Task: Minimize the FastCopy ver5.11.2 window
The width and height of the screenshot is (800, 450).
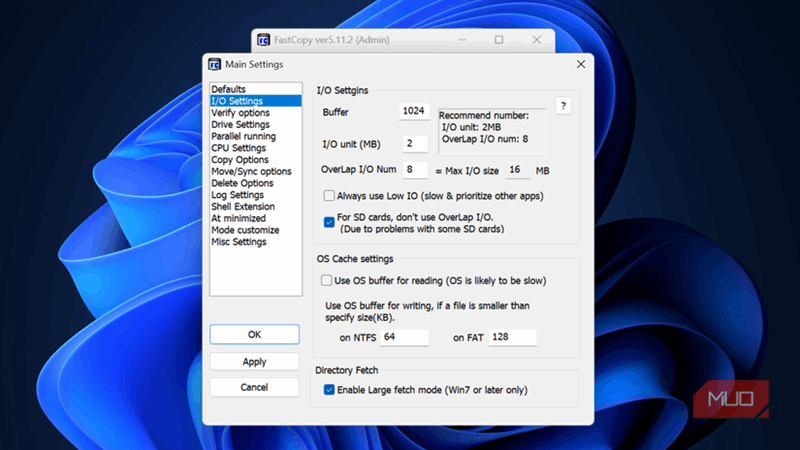Action: click(462, 40)
